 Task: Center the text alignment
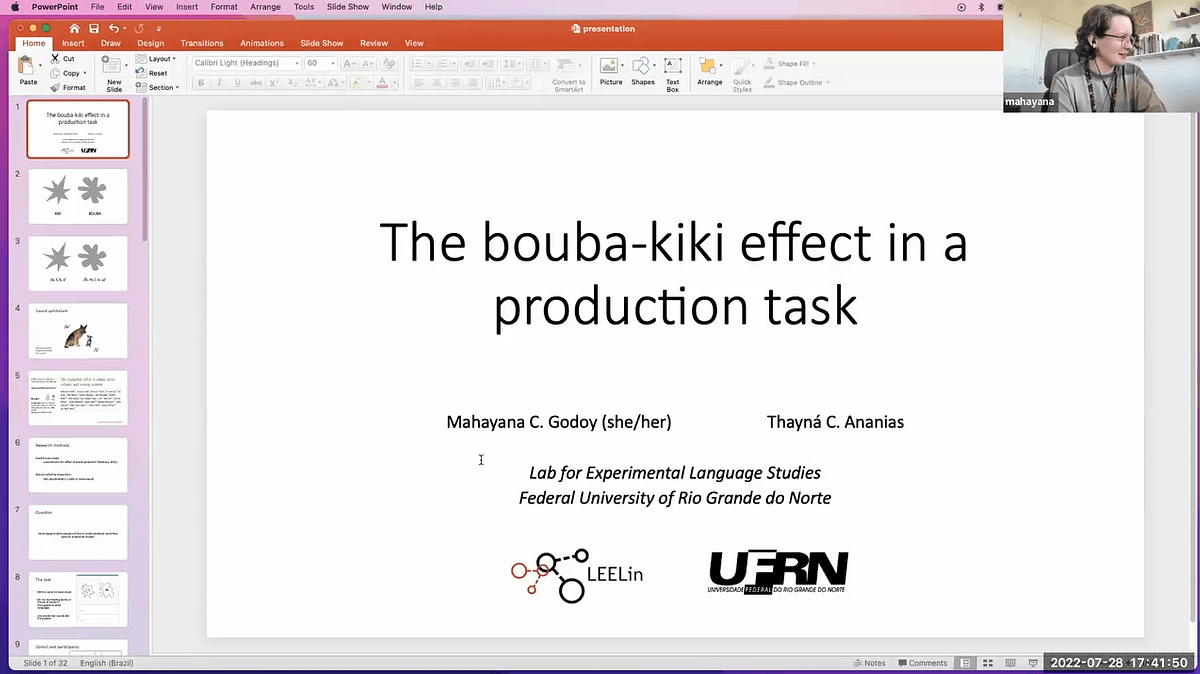click(x=436, y=82)
